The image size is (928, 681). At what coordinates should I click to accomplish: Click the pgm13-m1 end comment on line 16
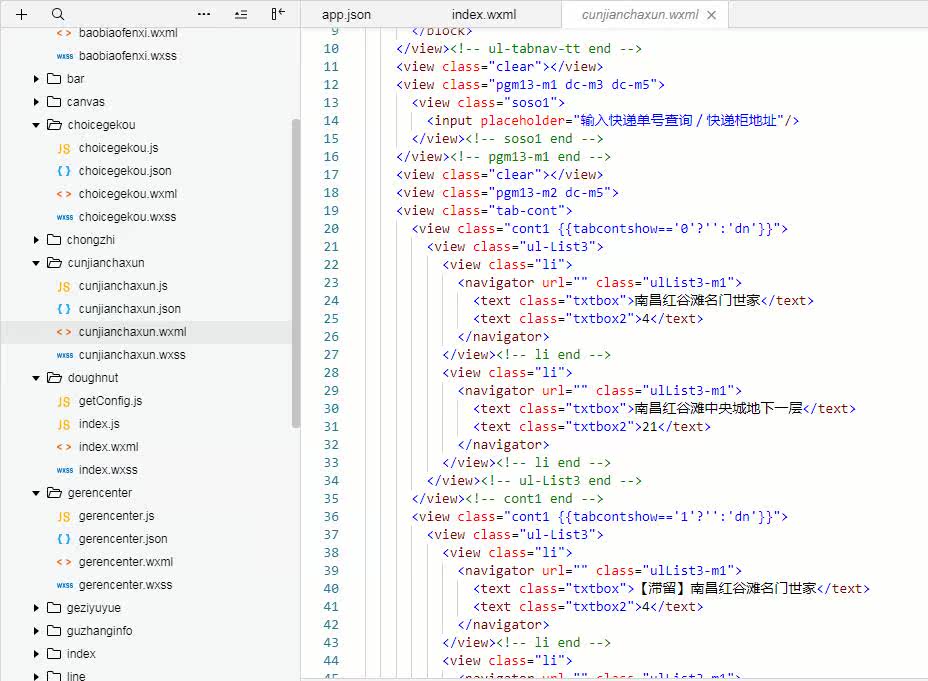(530, 157)
